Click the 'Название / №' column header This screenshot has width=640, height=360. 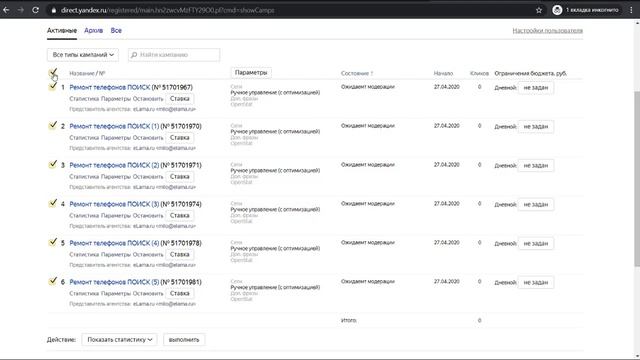(87, 73)
